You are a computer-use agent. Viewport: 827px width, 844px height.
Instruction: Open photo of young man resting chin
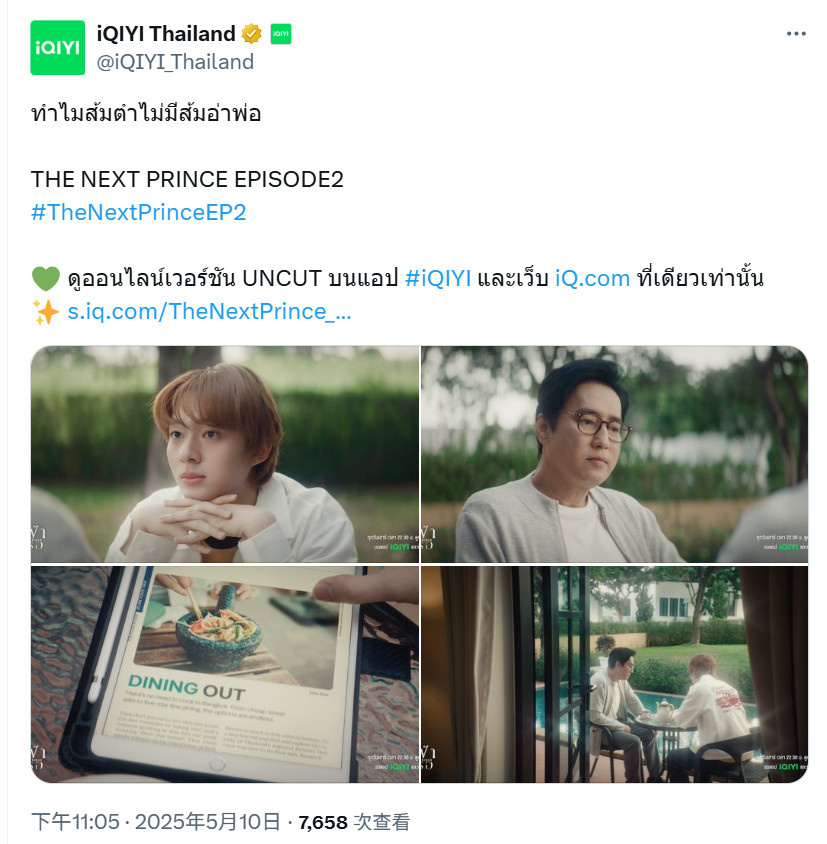(225, 454)
